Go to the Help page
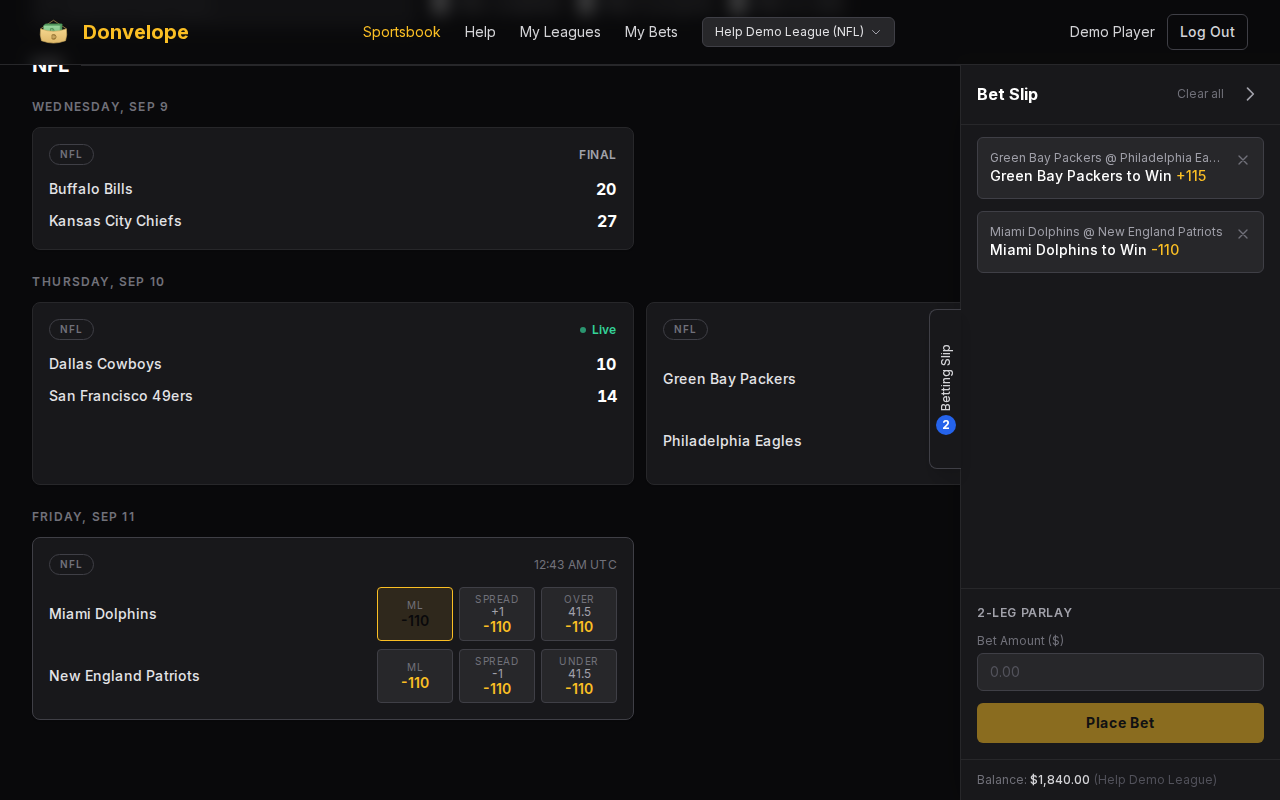The height and width of the screenshot is (800, 1280). 480,32
